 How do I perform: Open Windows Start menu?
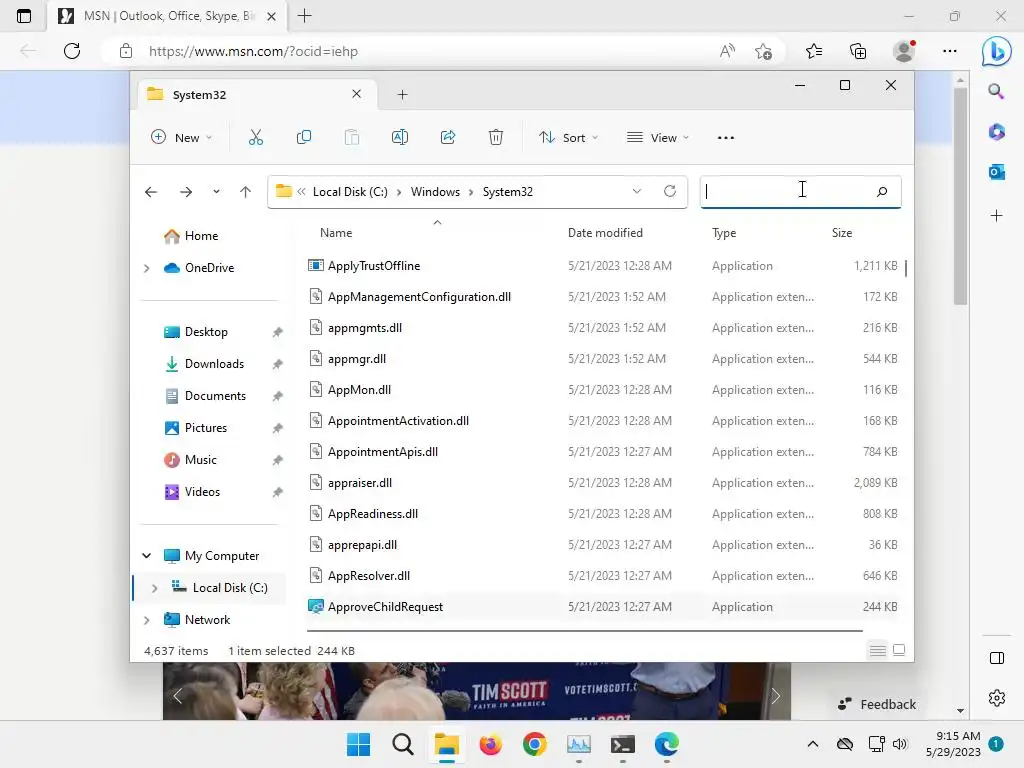coord(358,744)
